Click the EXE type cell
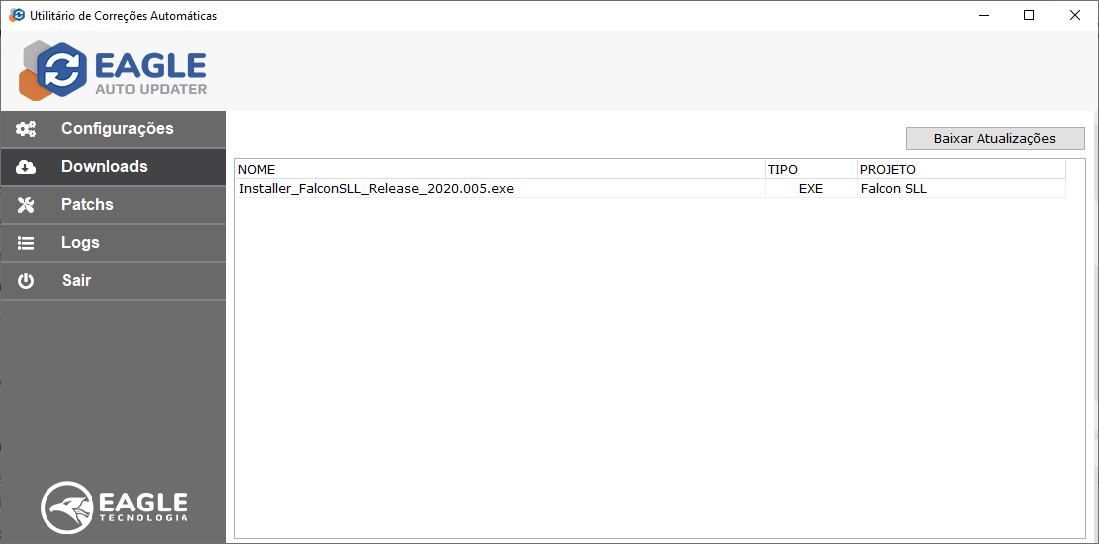The width and height of the screenshot is (1099, 544). pos(811,189)
